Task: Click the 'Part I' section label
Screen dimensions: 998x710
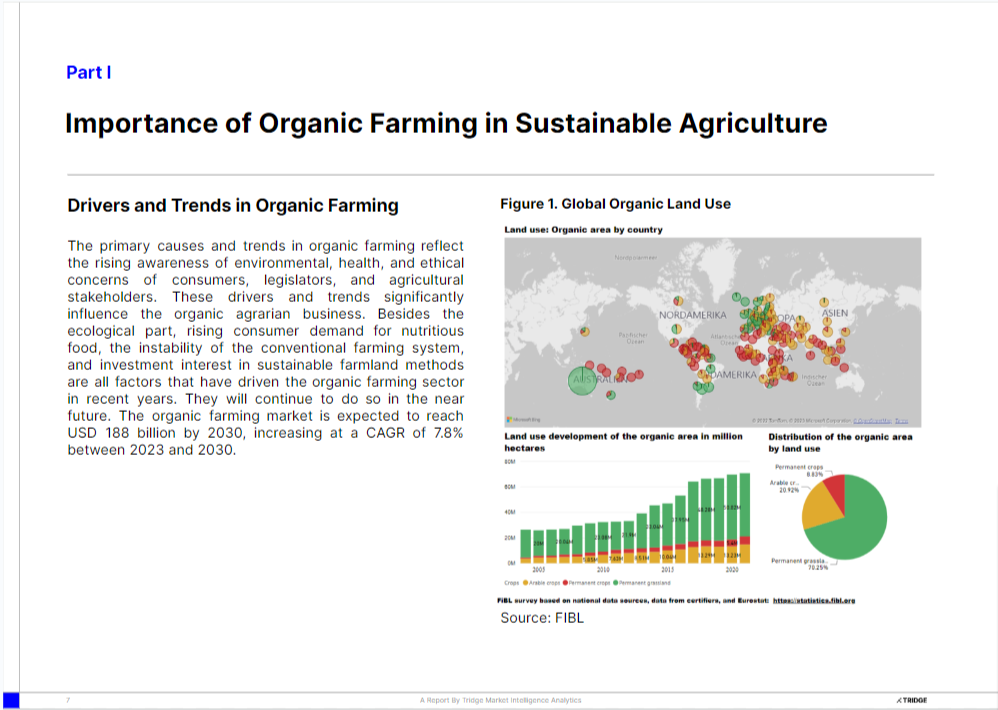Action: point(88,72)
